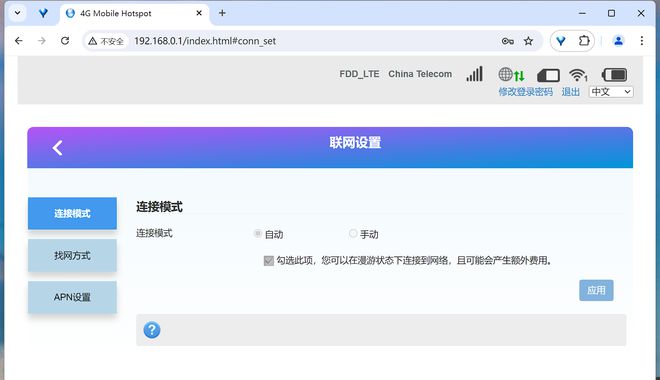
Task: Open a new browser tab
Action: (222, 13)
